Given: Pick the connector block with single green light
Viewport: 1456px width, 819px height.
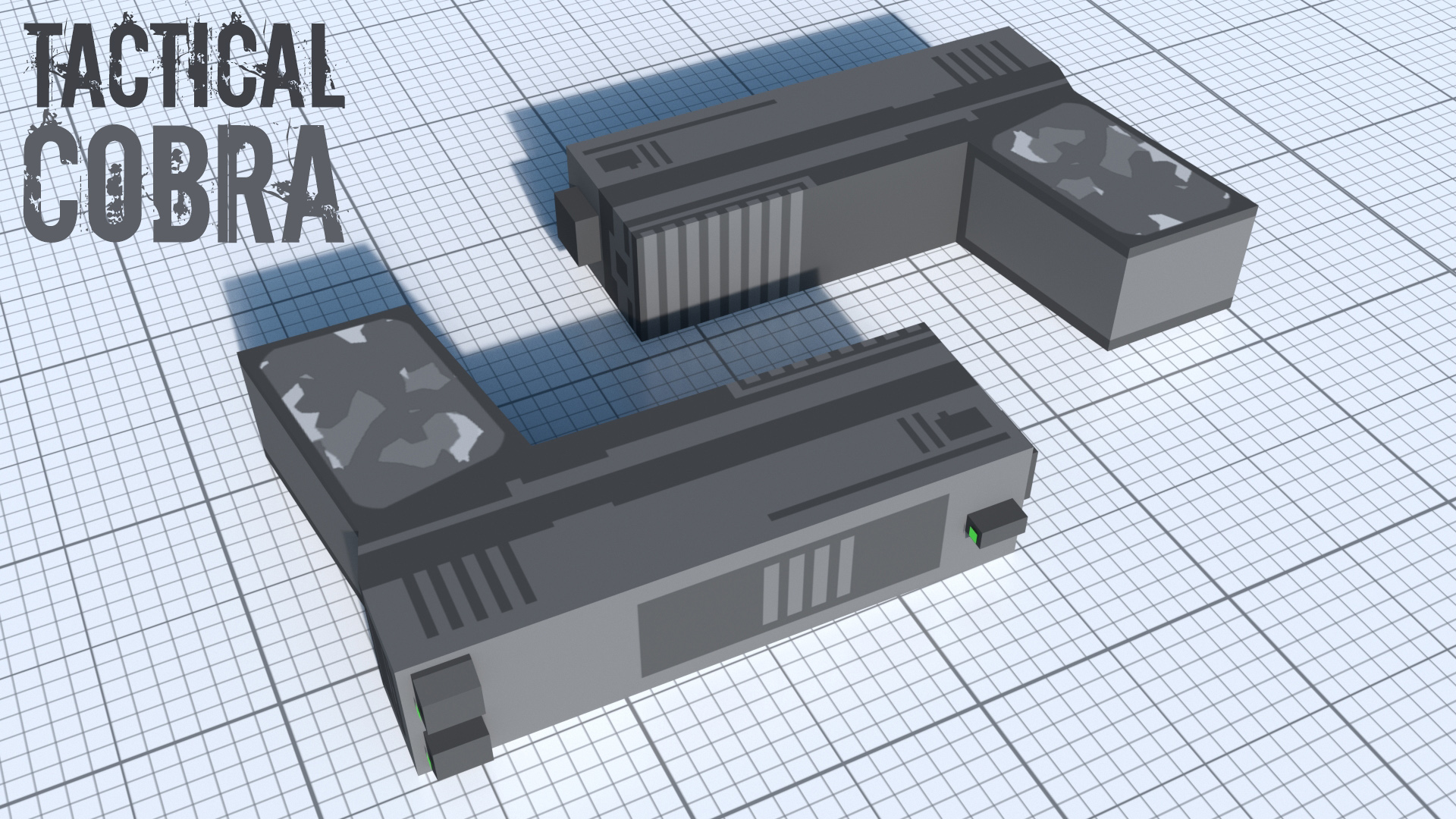Looking at the screenshot, I should pos(996,524).
